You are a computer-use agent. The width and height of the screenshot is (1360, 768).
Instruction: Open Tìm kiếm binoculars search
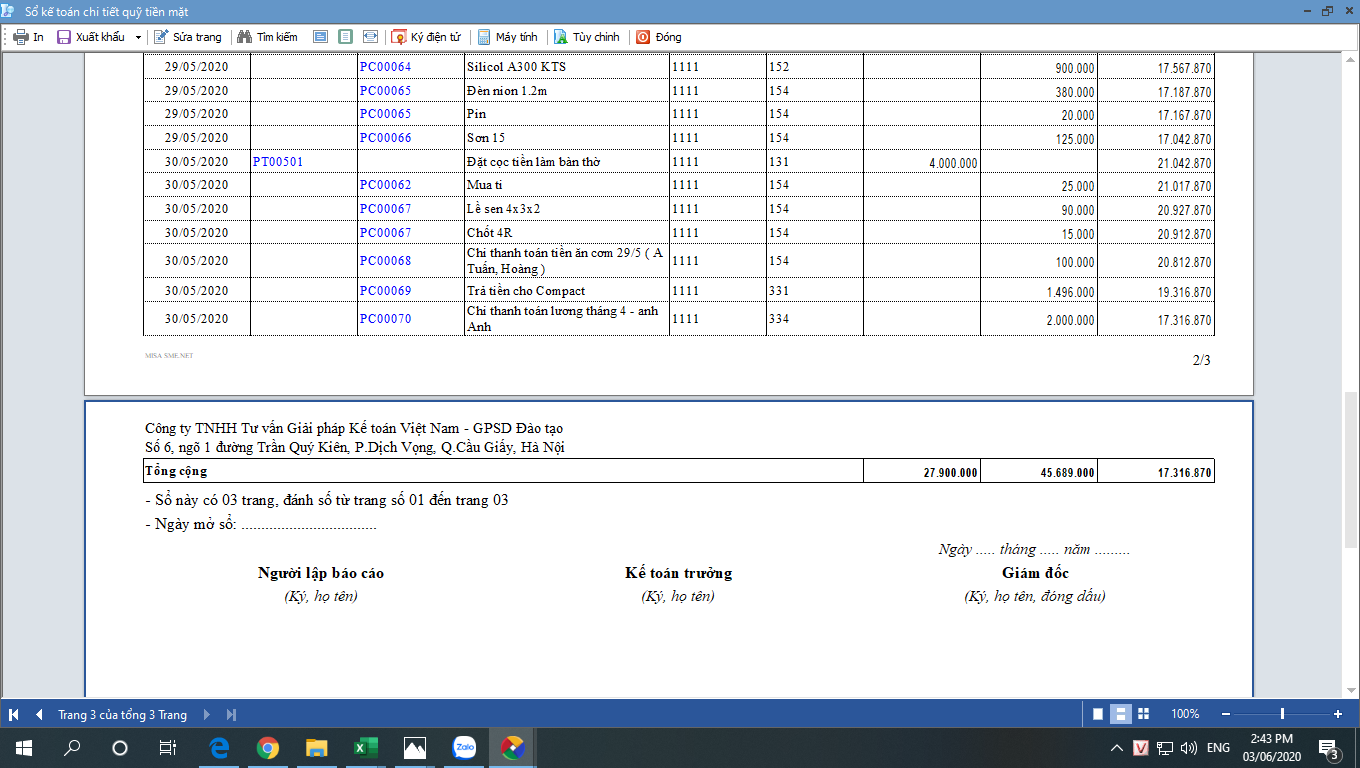click(x=244, y=37)
